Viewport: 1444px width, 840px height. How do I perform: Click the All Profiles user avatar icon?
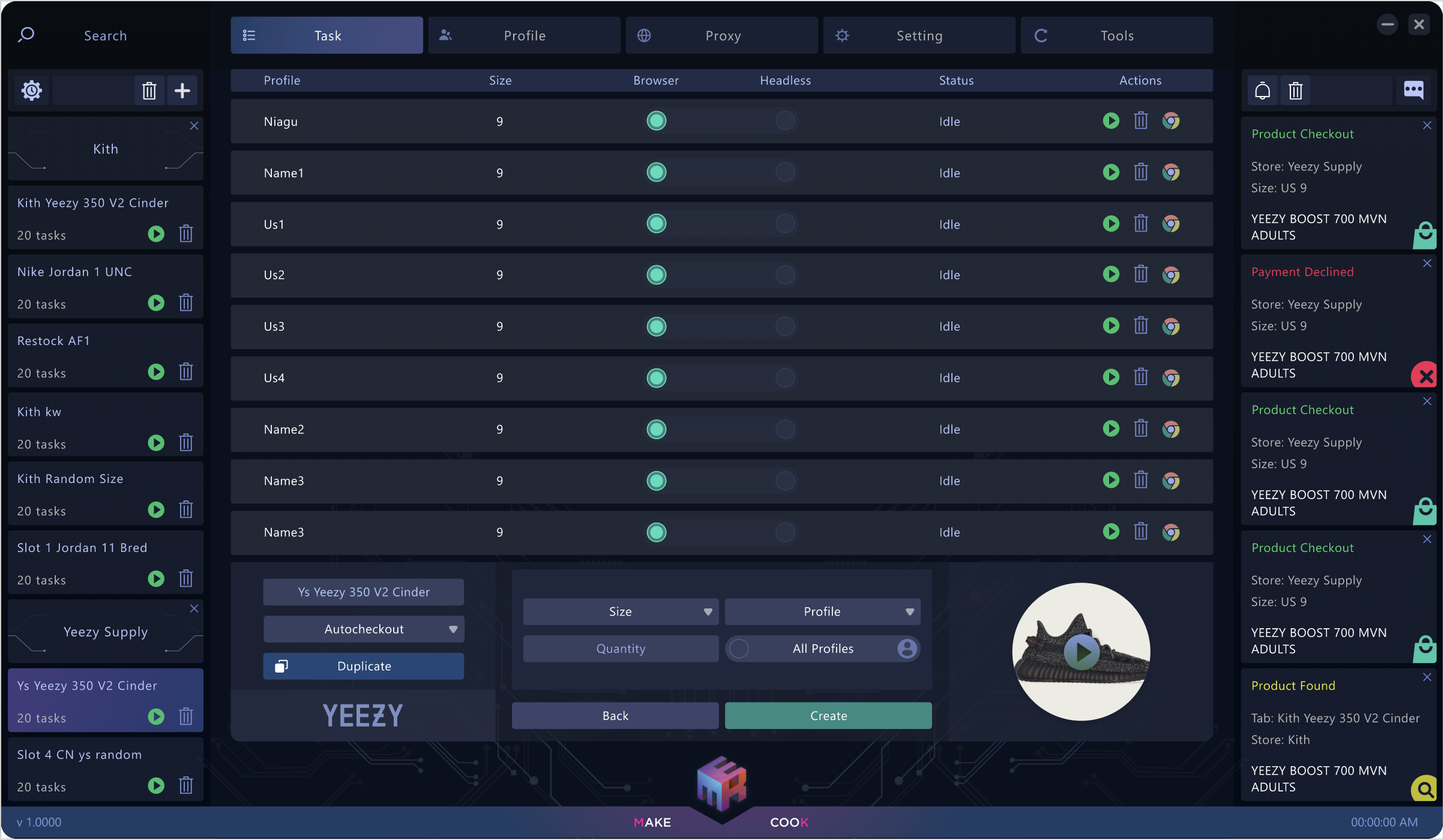pos(907,649)
